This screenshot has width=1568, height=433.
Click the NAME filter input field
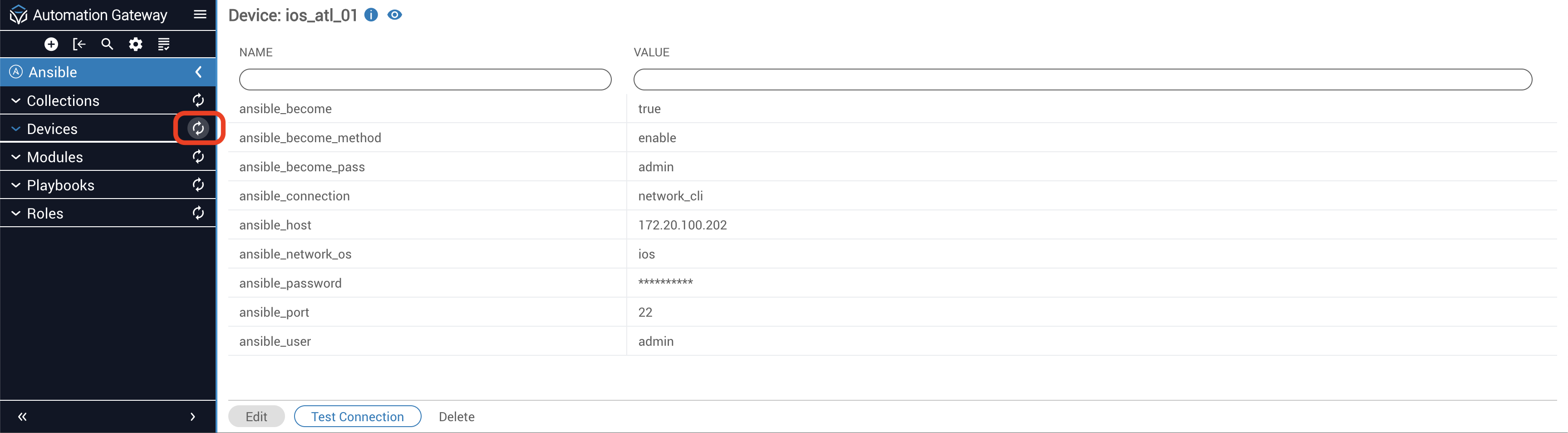425,80
